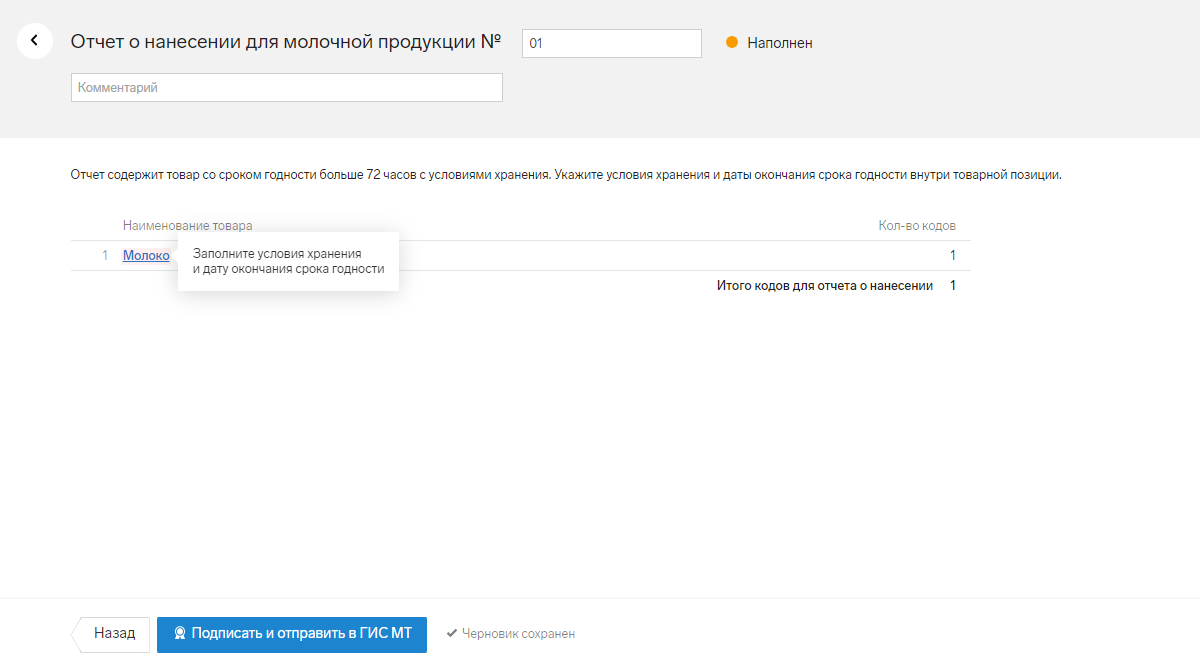1200x668 pixels.
Task: Click the Кол-во кодов column header
Action: (x=917, y=226)
